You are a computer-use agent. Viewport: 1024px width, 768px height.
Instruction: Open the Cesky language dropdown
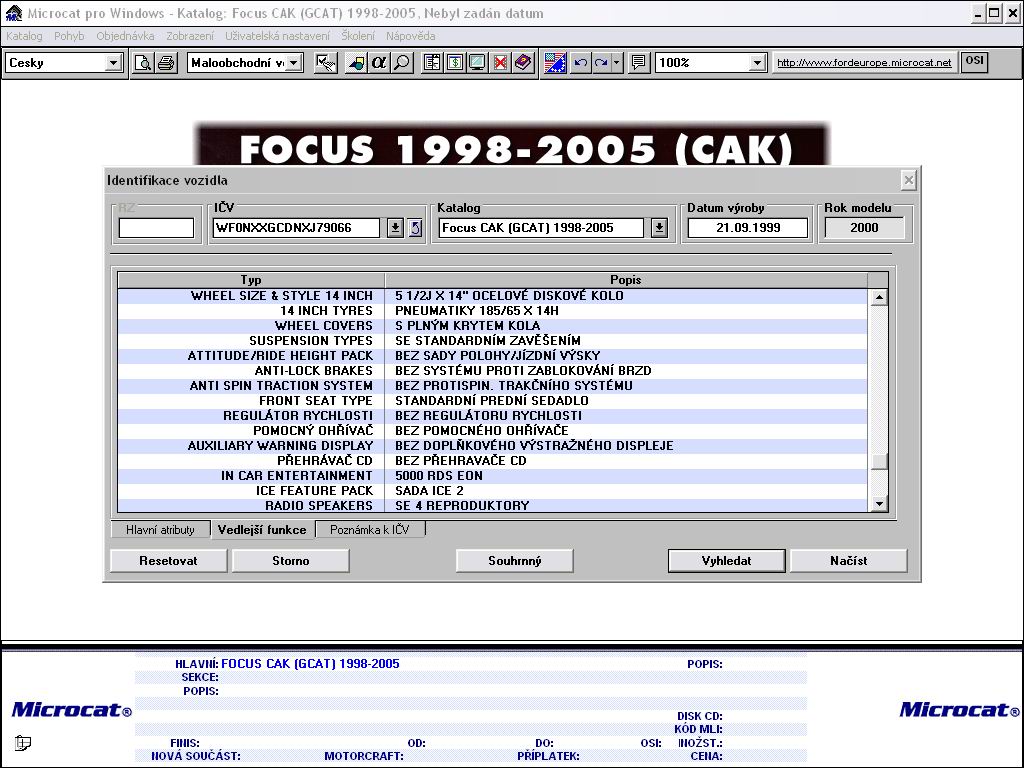(x=113, y=63)
